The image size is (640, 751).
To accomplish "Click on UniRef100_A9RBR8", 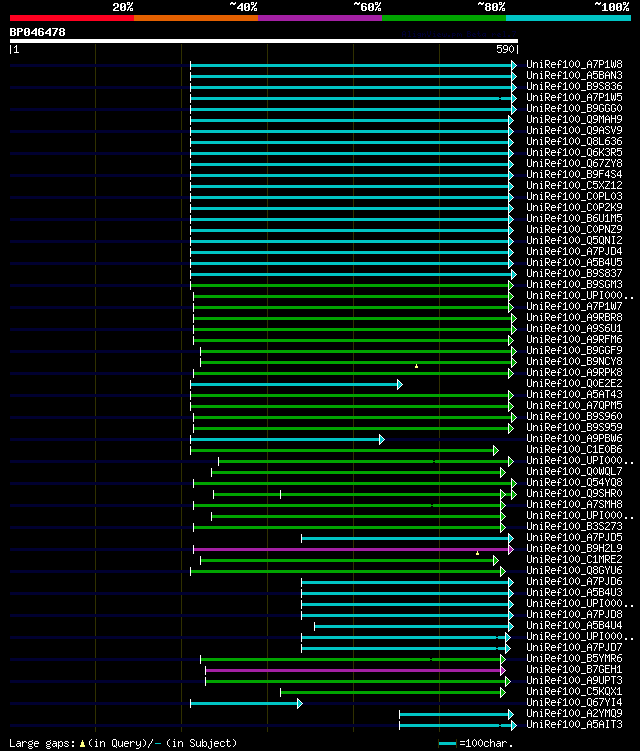I will [x=574, y=318].
